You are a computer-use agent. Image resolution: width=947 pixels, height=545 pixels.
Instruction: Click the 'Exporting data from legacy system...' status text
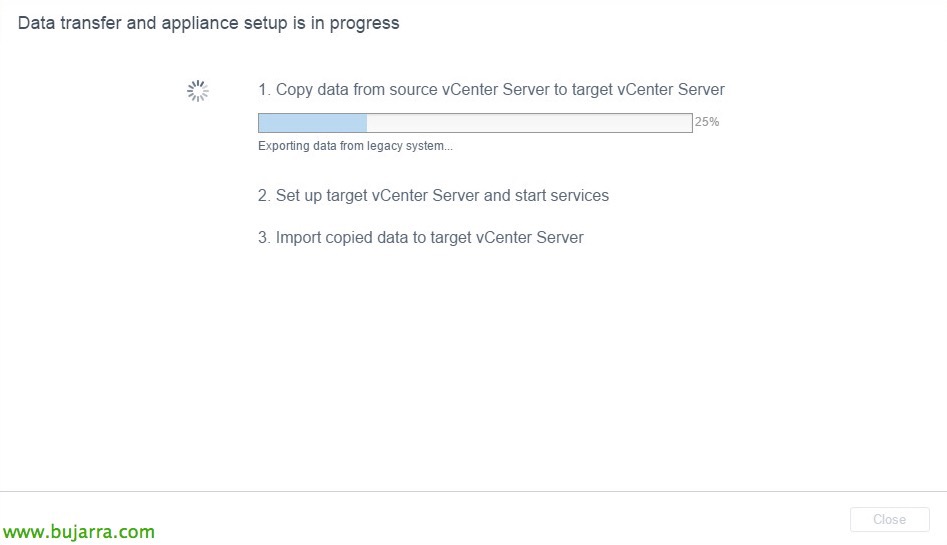coord(355,146)
